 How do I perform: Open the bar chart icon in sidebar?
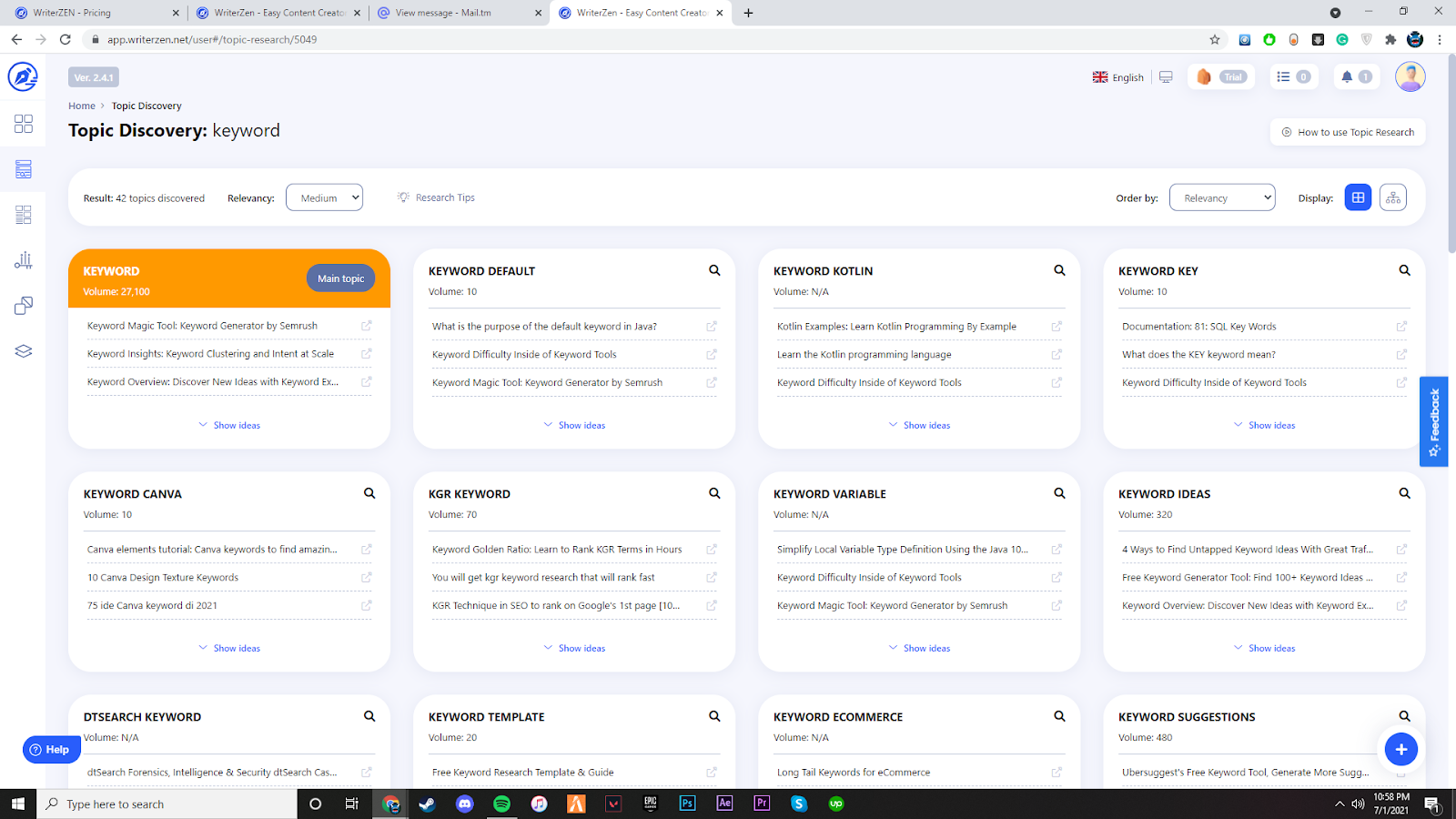[x=24, y=260]
